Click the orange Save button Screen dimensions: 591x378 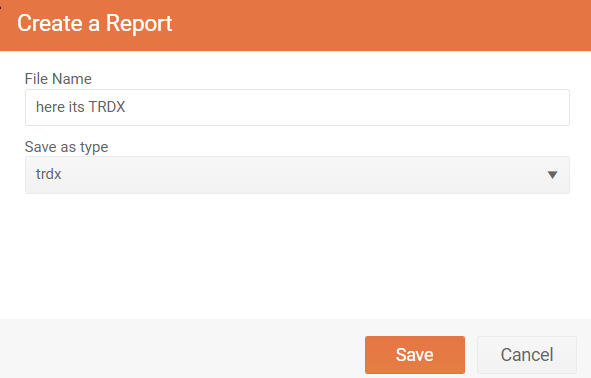pos(415,355)
